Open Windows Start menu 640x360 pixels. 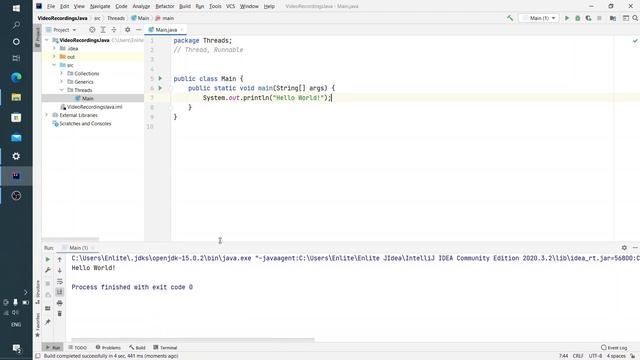click(16, 8)
